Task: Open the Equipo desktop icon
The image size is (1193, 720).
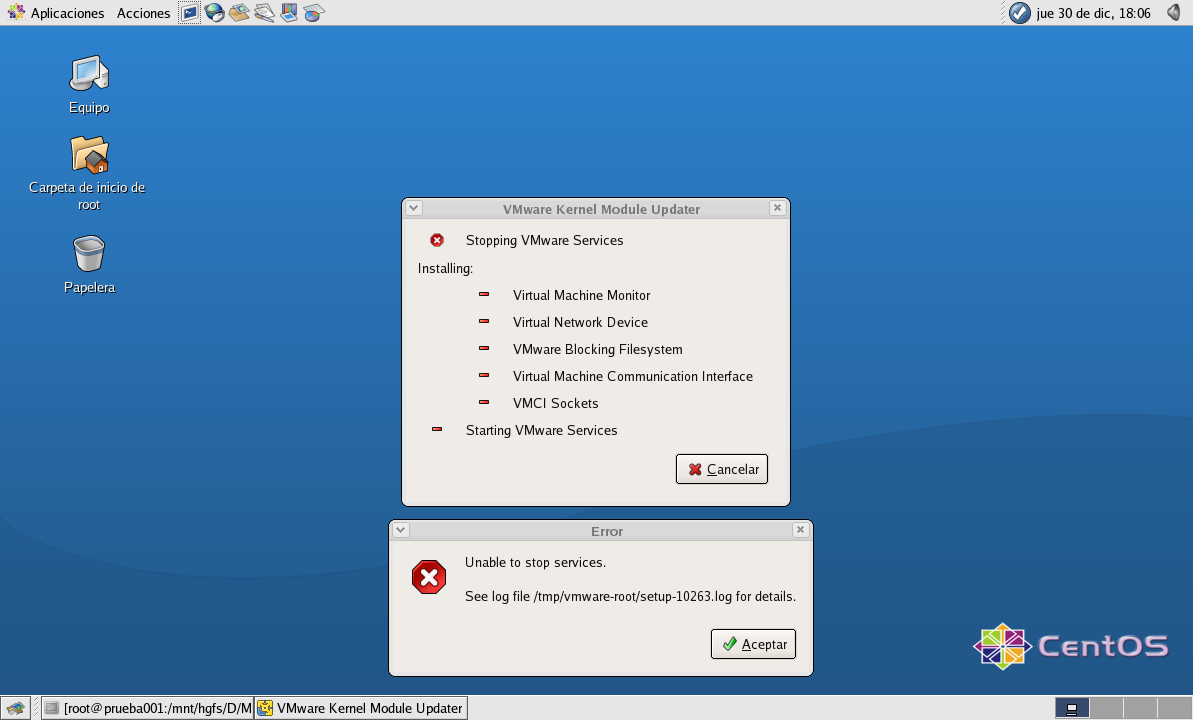Action: coord(89,84)
